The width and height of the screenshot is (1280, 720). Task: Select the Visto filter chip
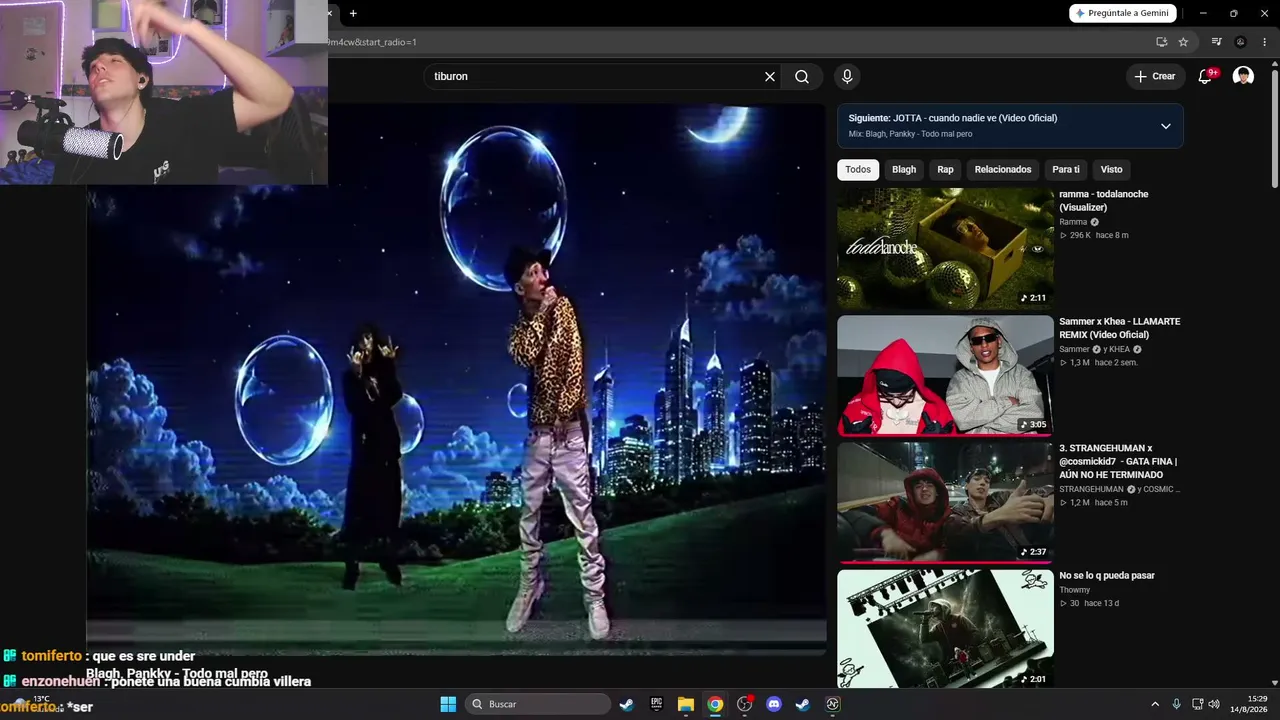coord(1111,170)
